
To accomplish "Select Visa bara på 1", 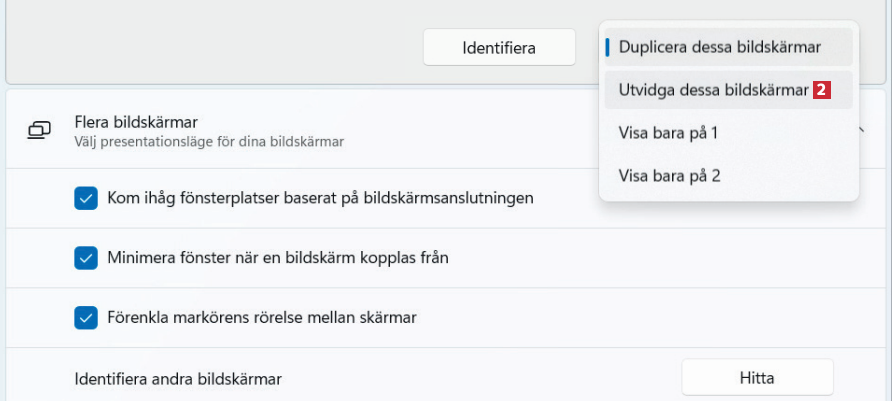I will pyautogui.click(x=668, y=133).
